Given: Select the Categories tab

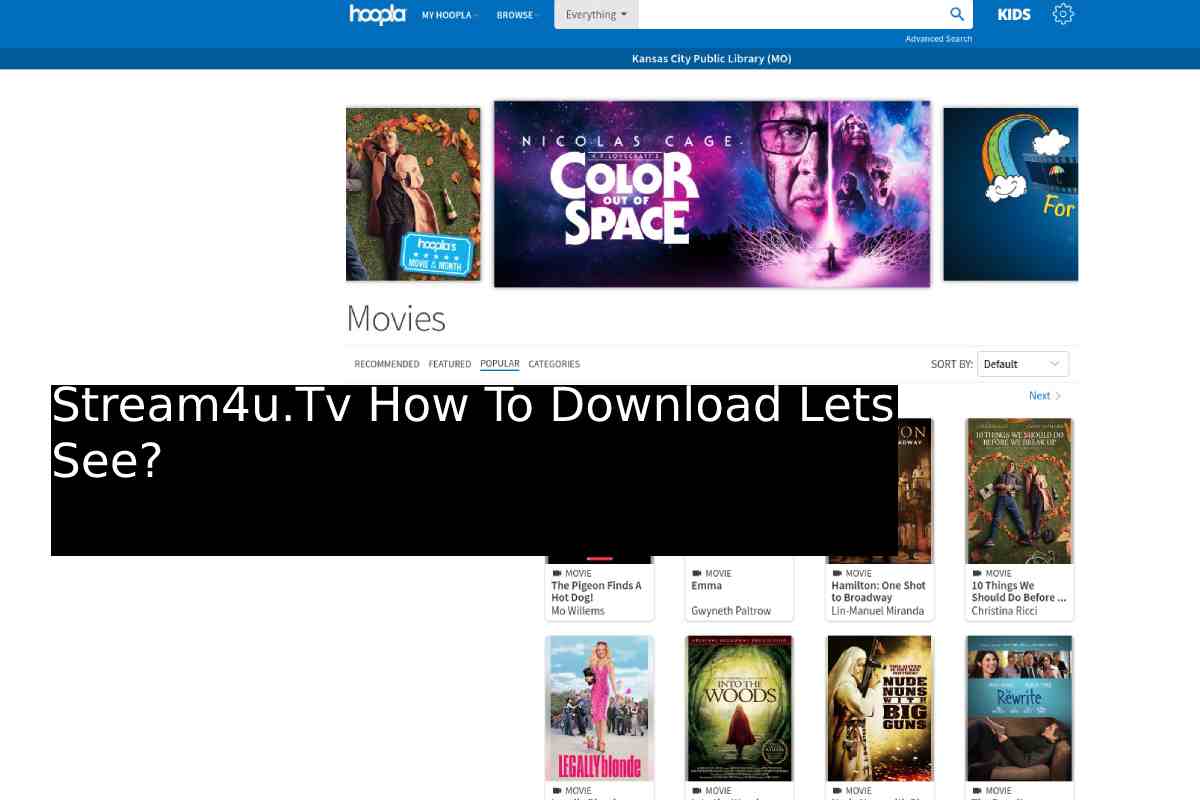Looking at the screenshot, I should 554,364.
